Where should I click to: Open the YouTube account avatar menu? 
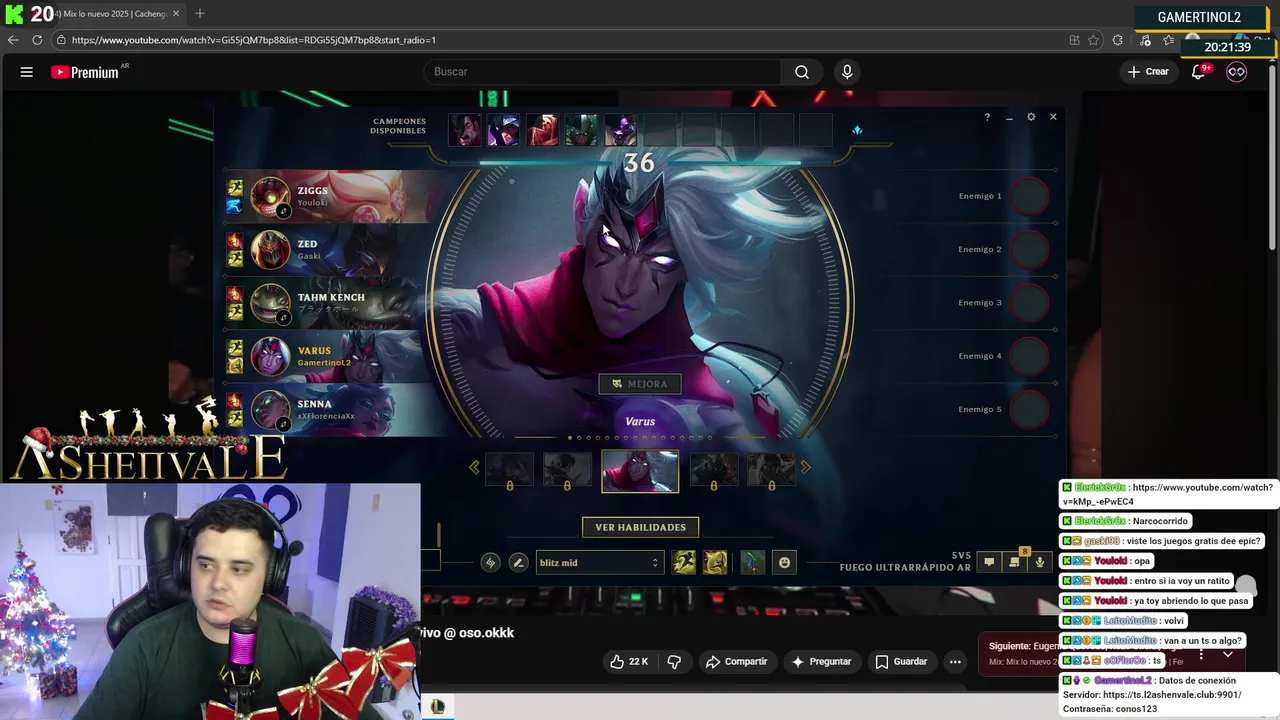point(1237,72)
